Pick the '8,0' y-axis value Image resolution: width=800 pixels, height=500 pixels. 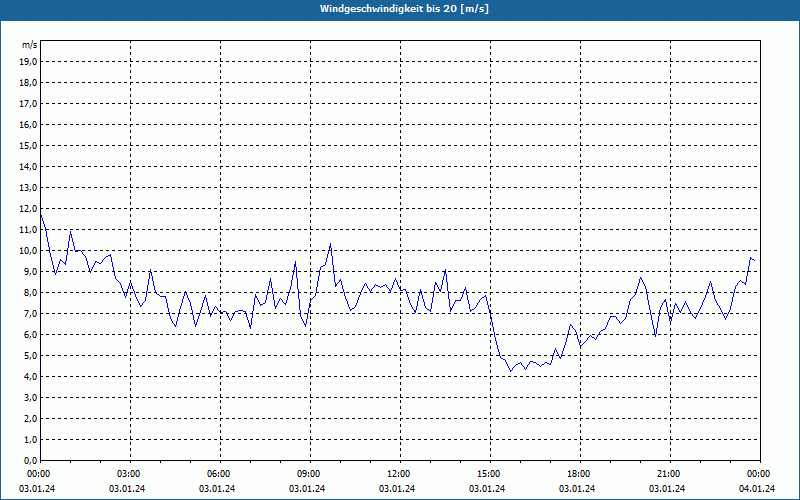(30, 292)
